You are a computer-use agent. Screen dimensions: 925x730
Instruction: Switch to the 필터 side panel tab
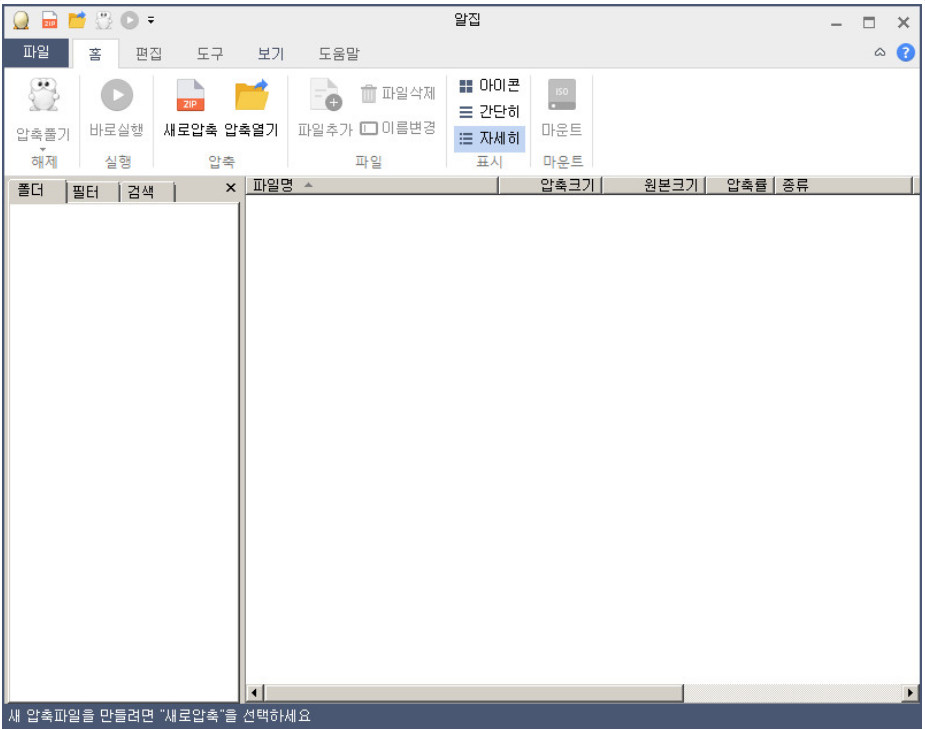(92, 192)
